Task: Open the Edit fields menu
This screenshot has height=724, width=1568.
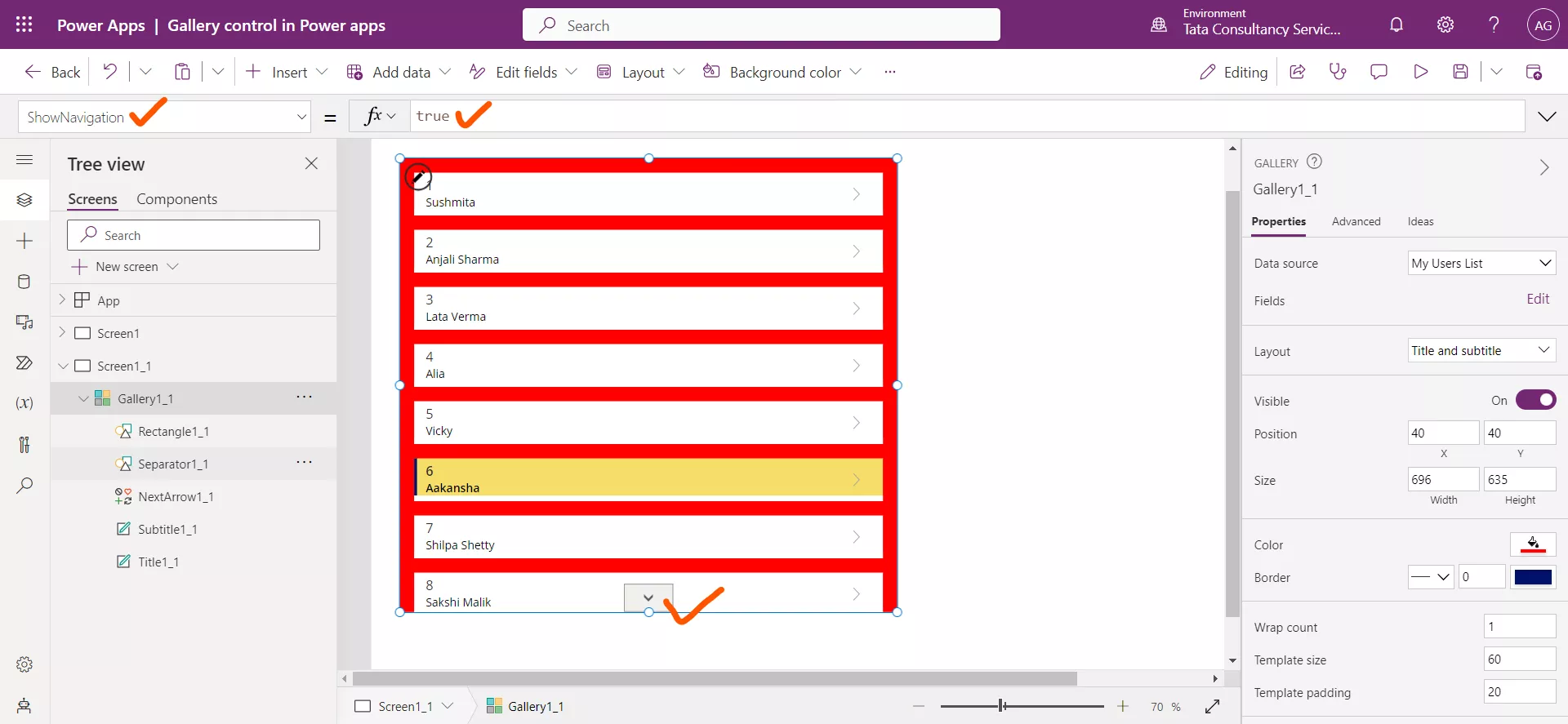Action: [x=523, y=72]
